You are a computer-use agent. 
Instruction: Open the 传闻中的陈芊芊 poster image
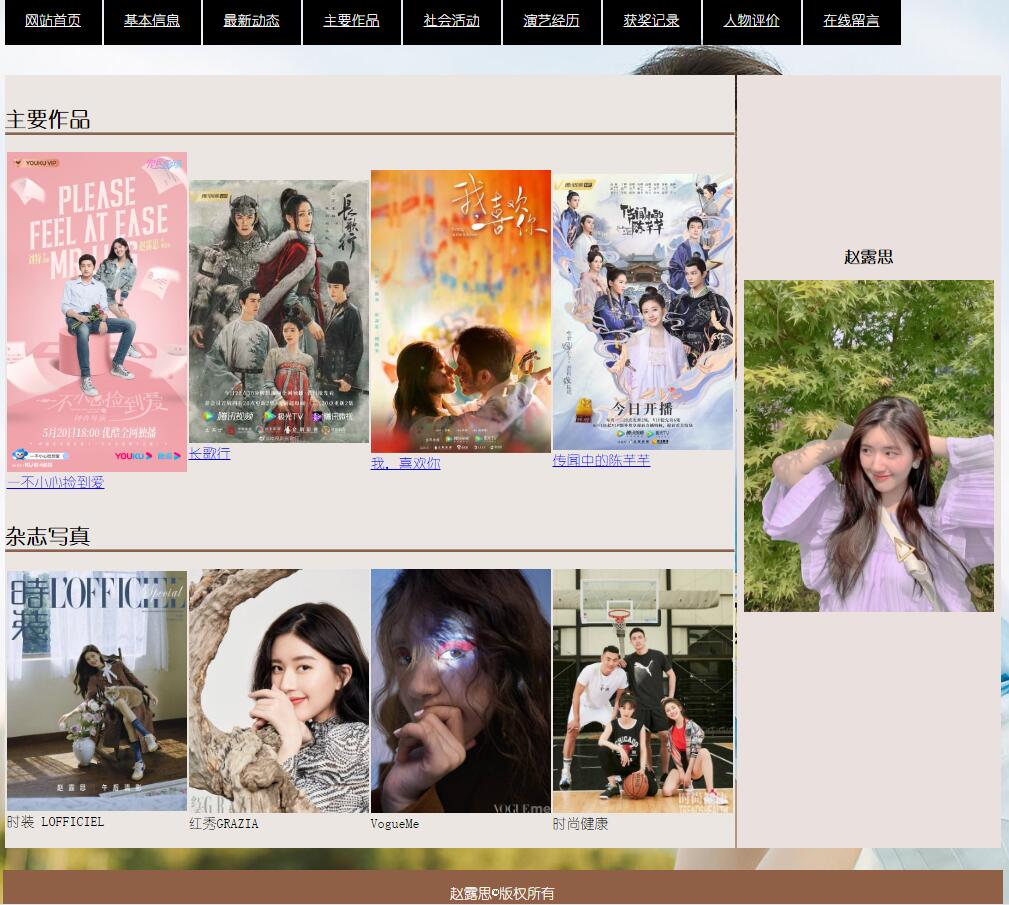(643, 312)
